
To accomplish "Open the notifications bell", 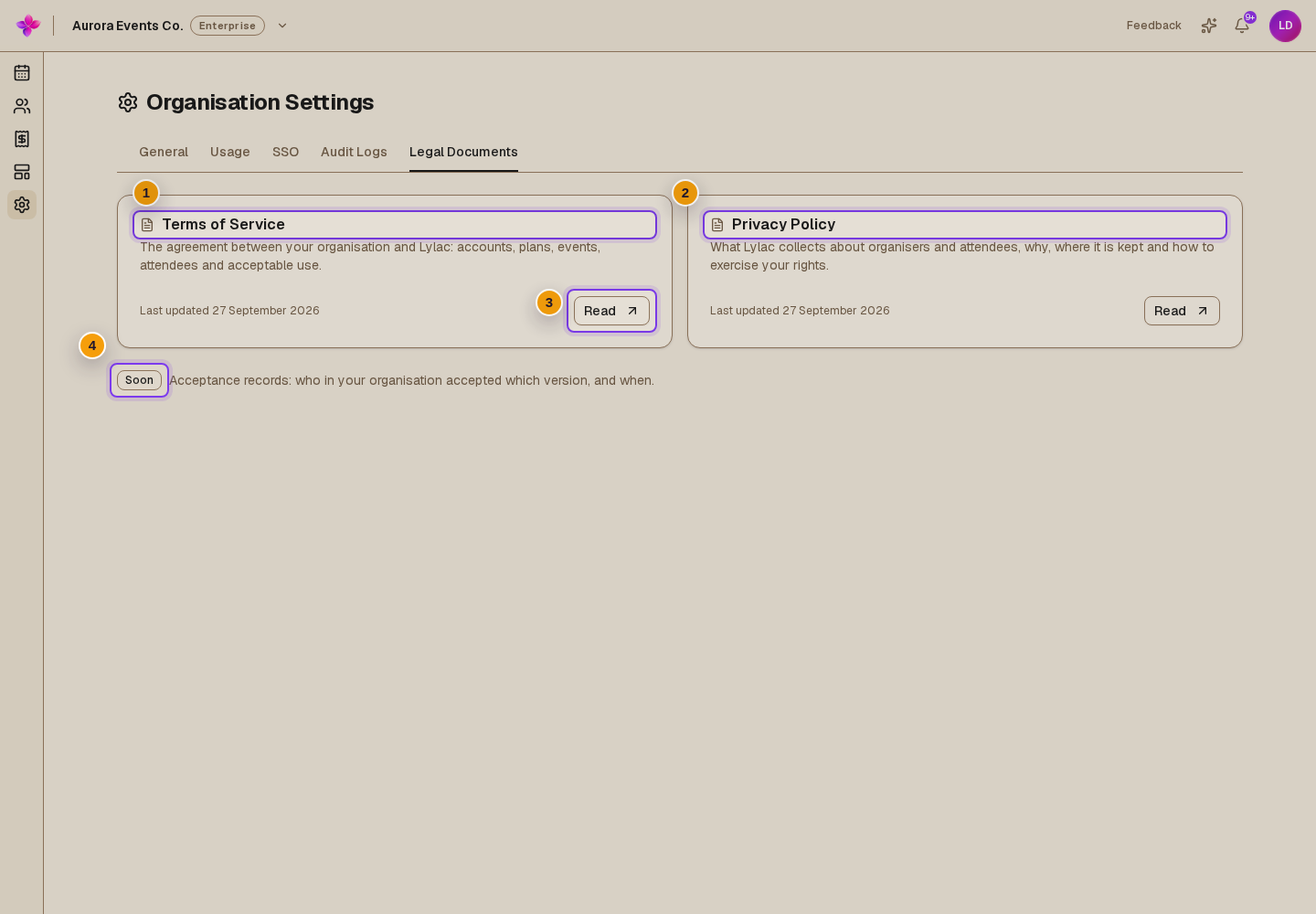I will pos(1242,26).
